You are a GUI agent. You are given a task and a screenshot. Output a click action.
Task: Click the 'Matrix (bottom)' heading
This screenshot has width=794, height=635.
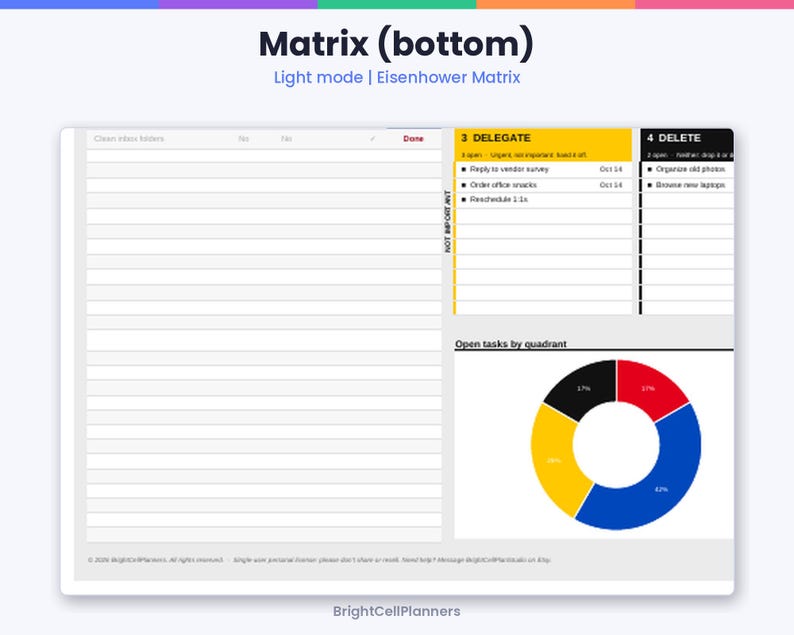(x=396, y=44)
